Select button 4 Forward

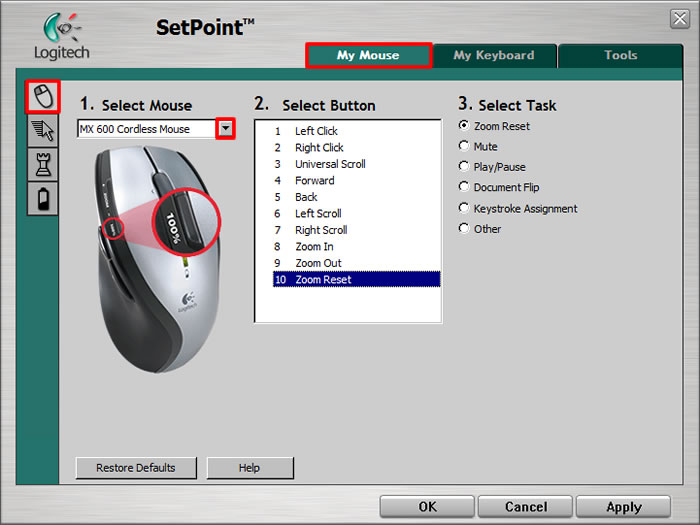pos(356,181)
